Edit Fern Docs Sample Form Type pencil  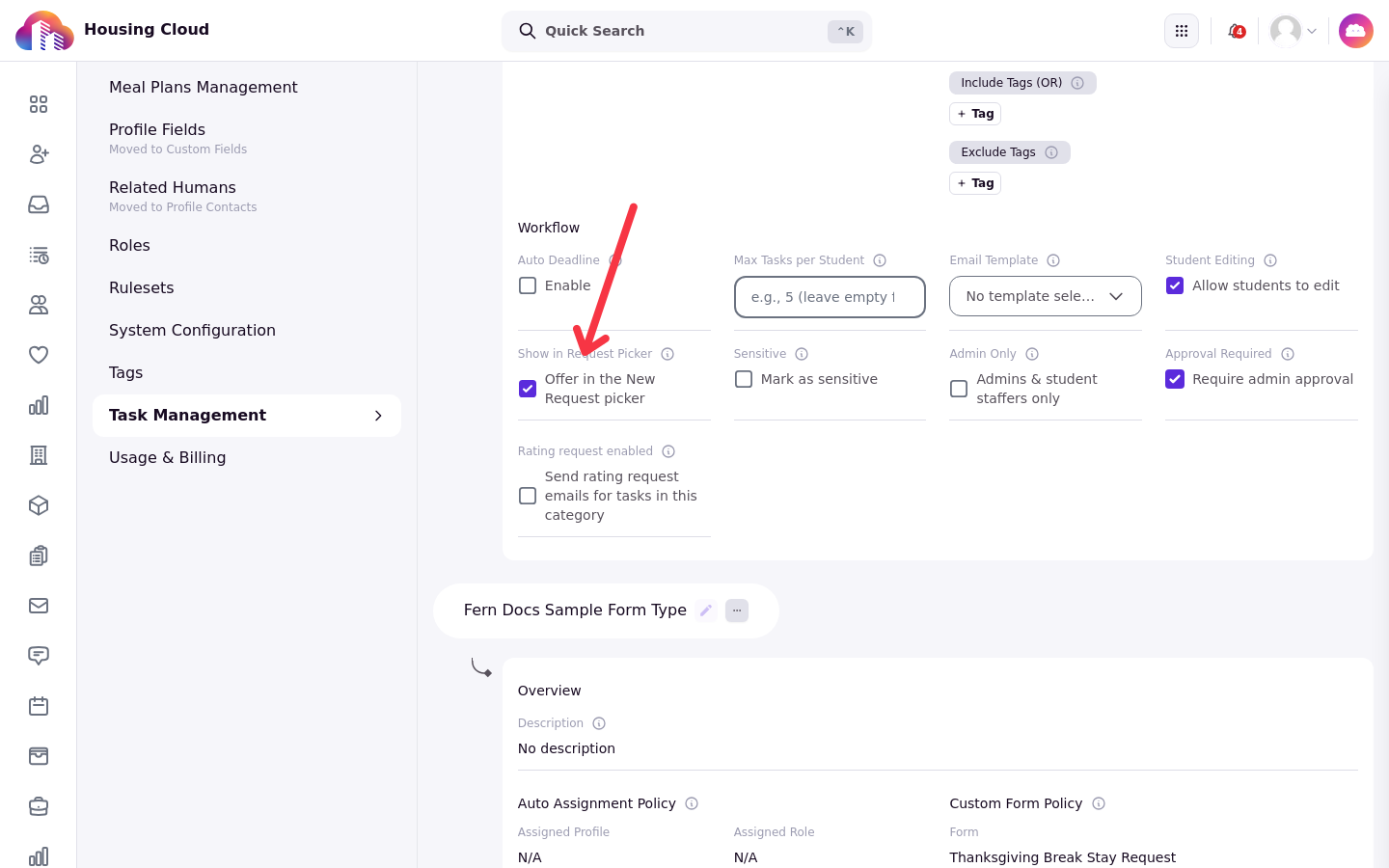pyautogui.click(x=706, y=610)
